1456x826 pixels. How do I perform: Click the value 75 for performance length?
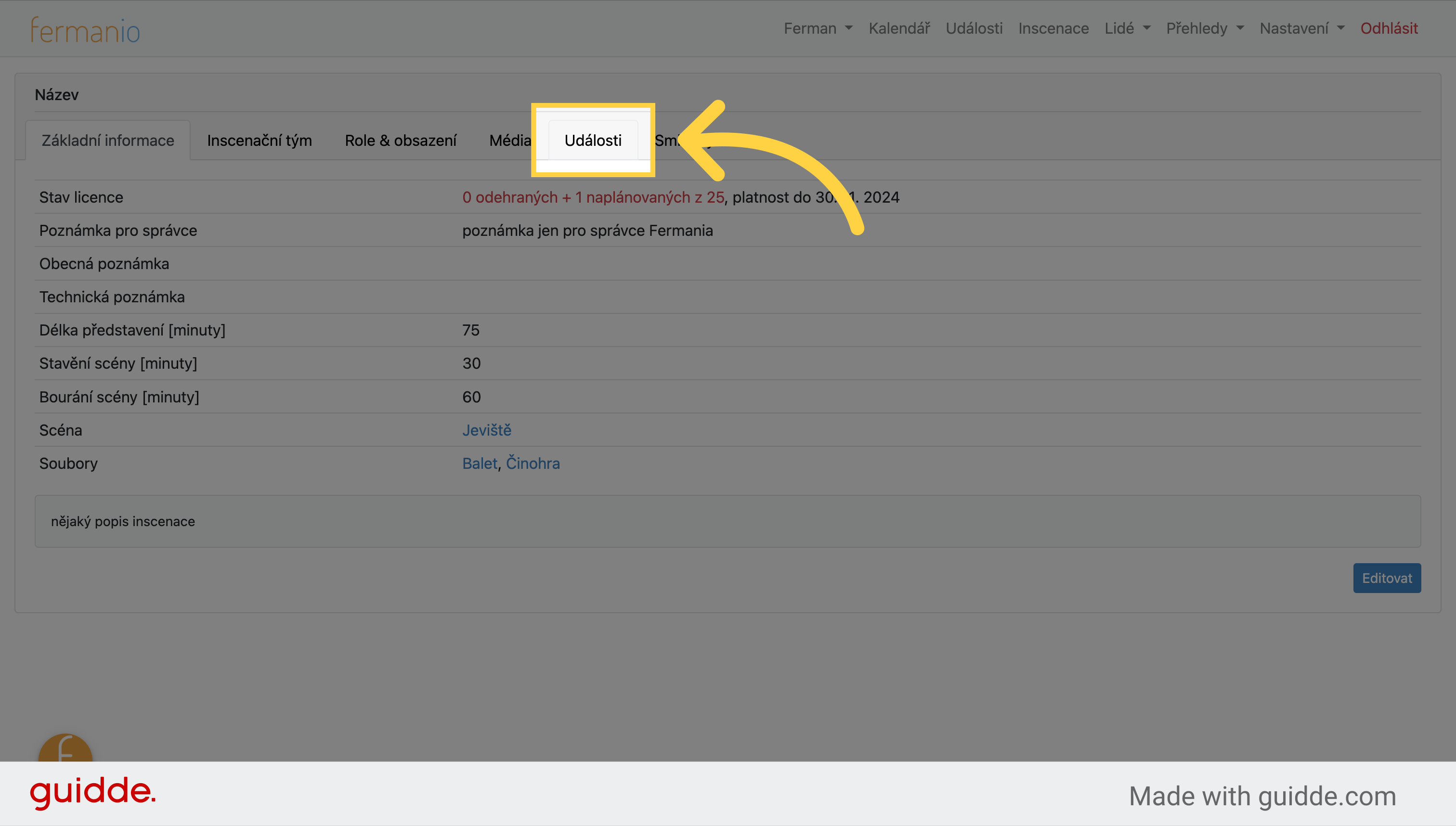pos(470,330)
